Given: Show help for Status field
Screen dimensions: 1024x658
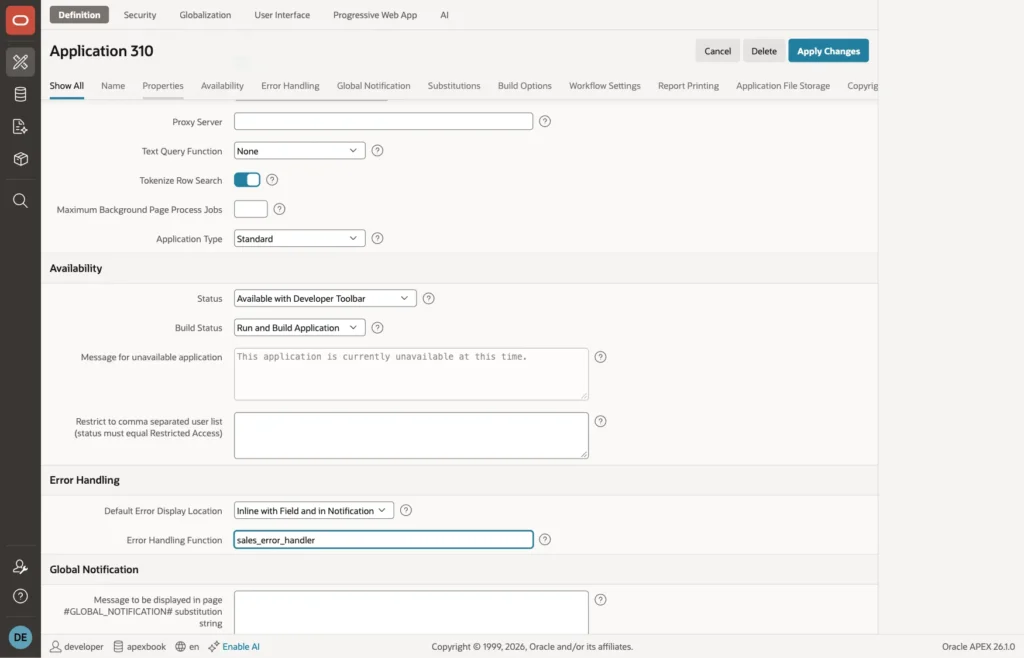Looking at the screenshot, I should point(428,298).
